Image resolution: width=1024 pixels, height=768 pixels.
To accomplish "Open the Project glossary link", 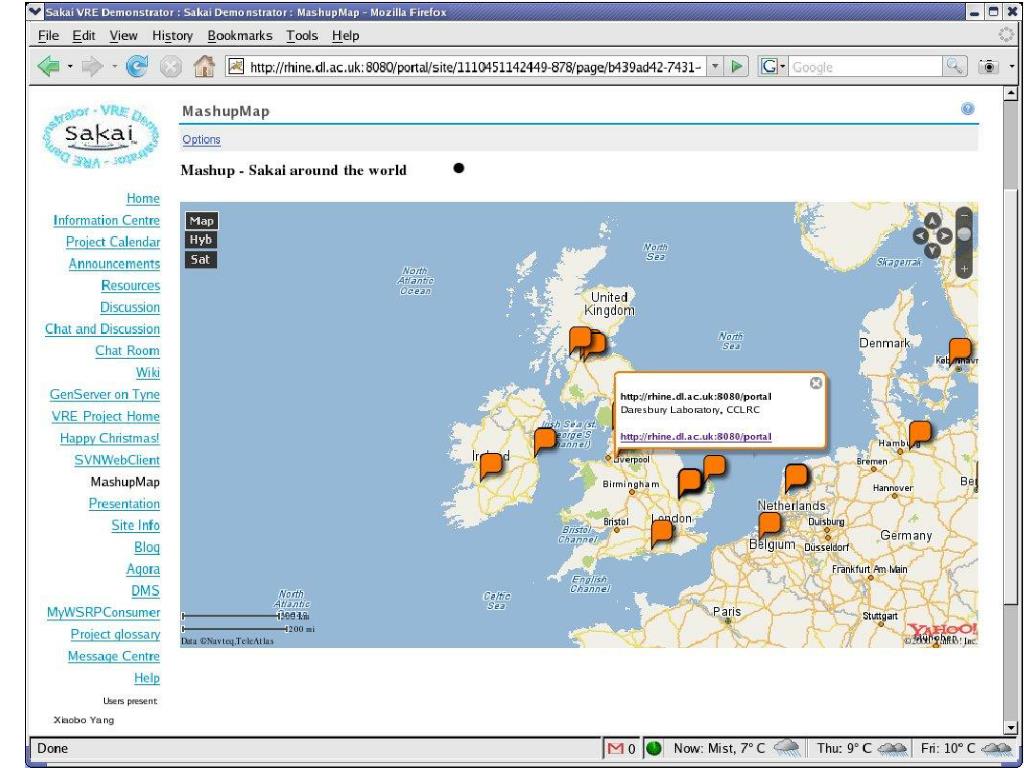I will click(x=116, y=634).
